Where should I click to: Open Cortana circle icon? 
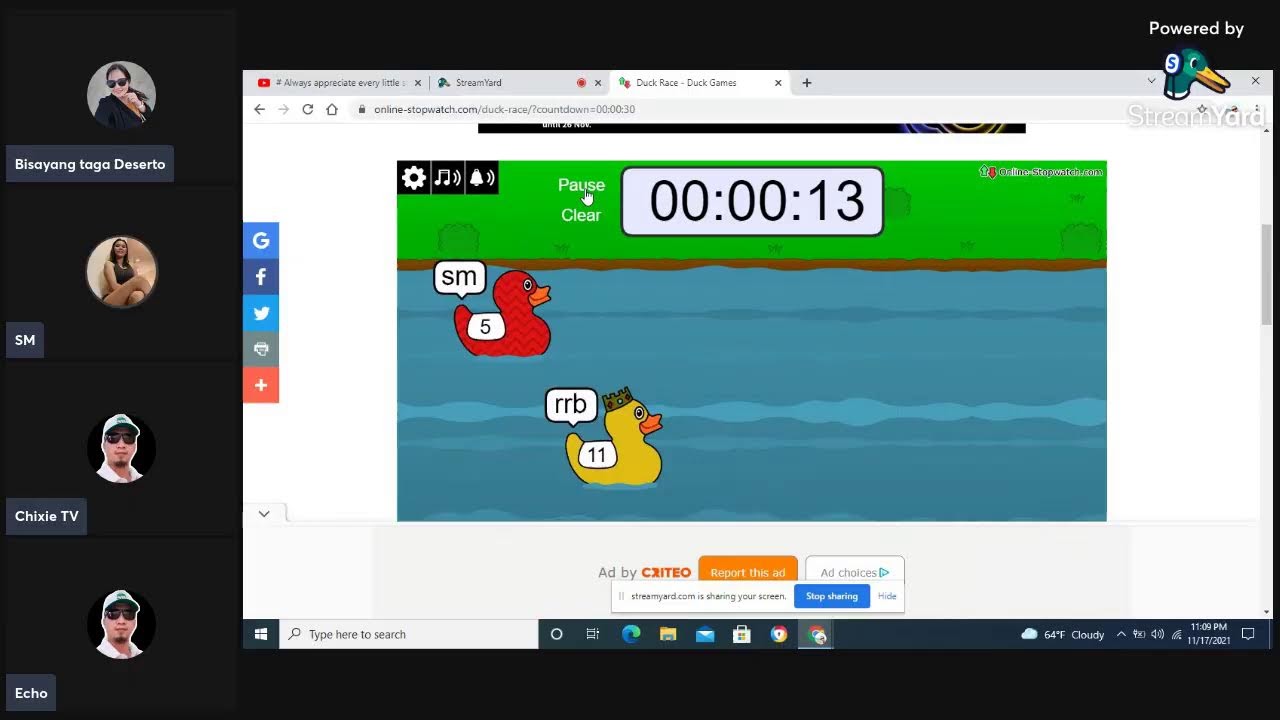[x=557, y=634]
